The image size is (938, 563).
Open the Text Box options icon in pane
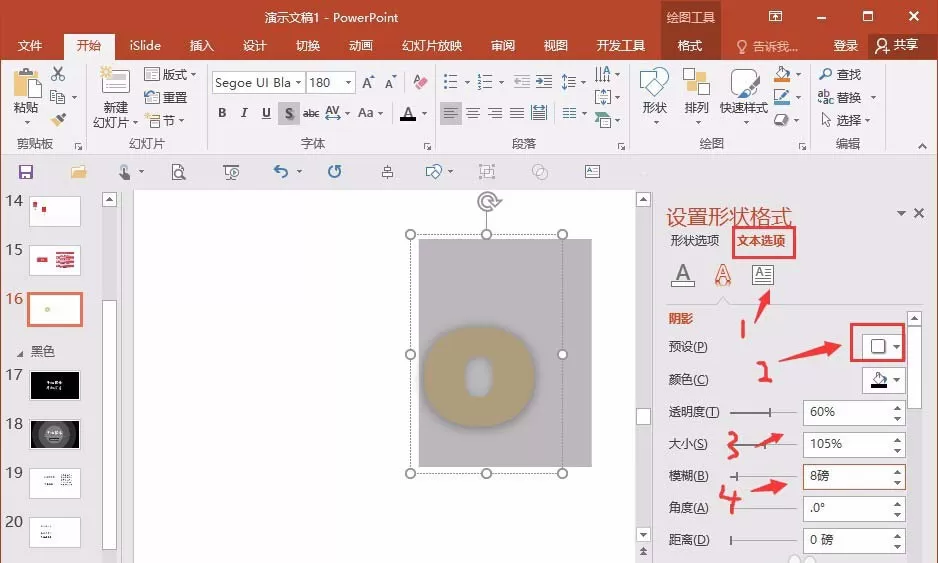click(763, 275)
